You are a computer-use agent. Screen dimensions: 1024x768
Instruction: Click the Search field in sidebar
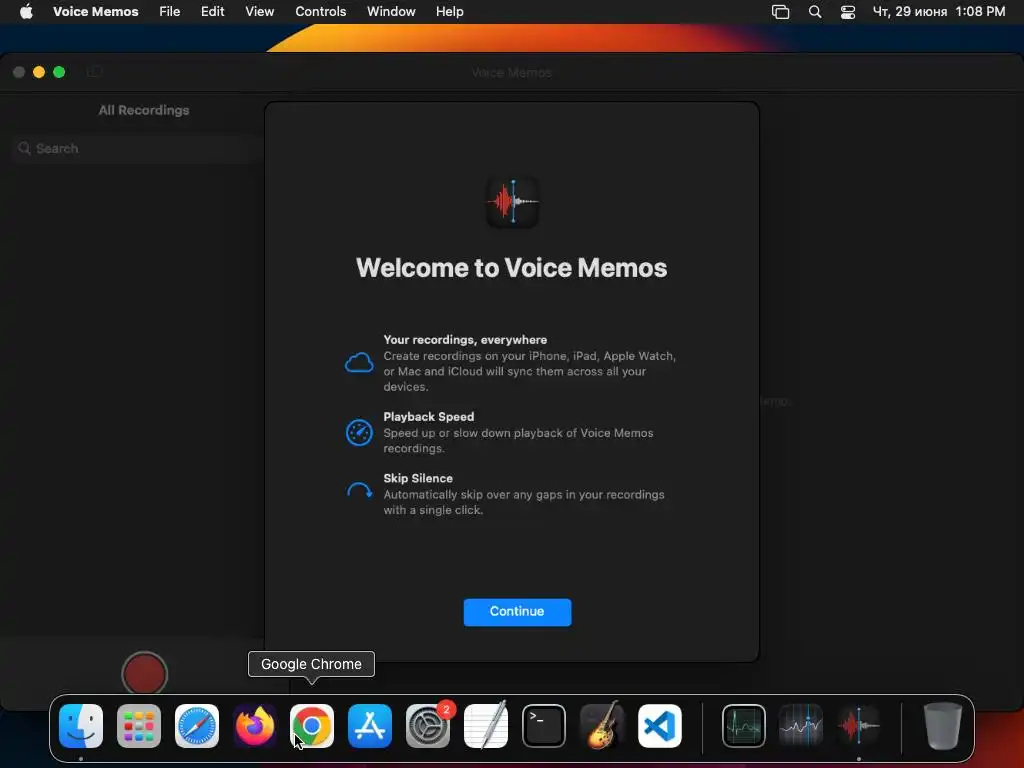pyautogui.click(x=137, y=148)
